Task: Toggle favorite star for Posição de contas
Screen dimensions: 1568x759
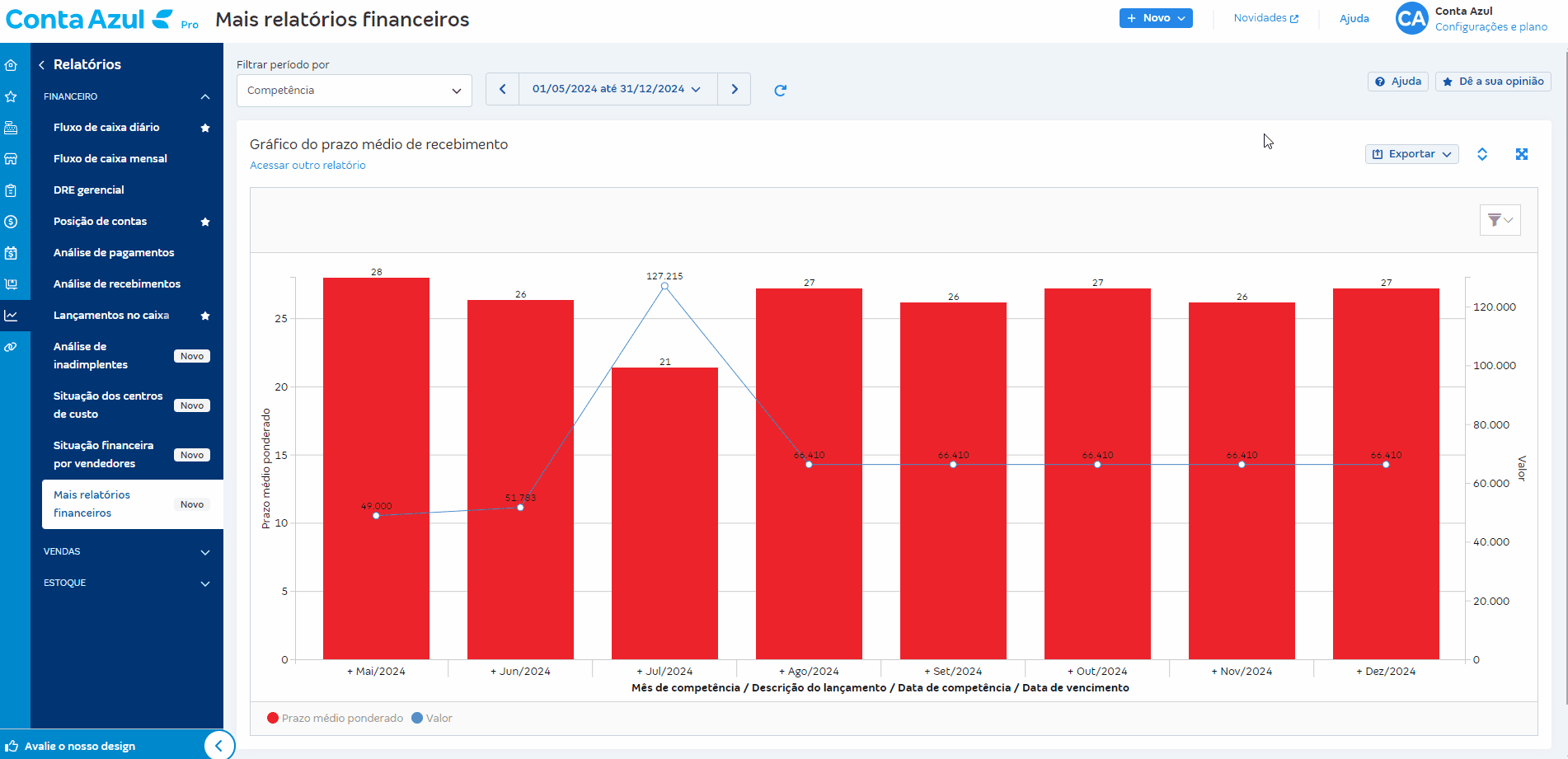Action: (x=205, y=222)
